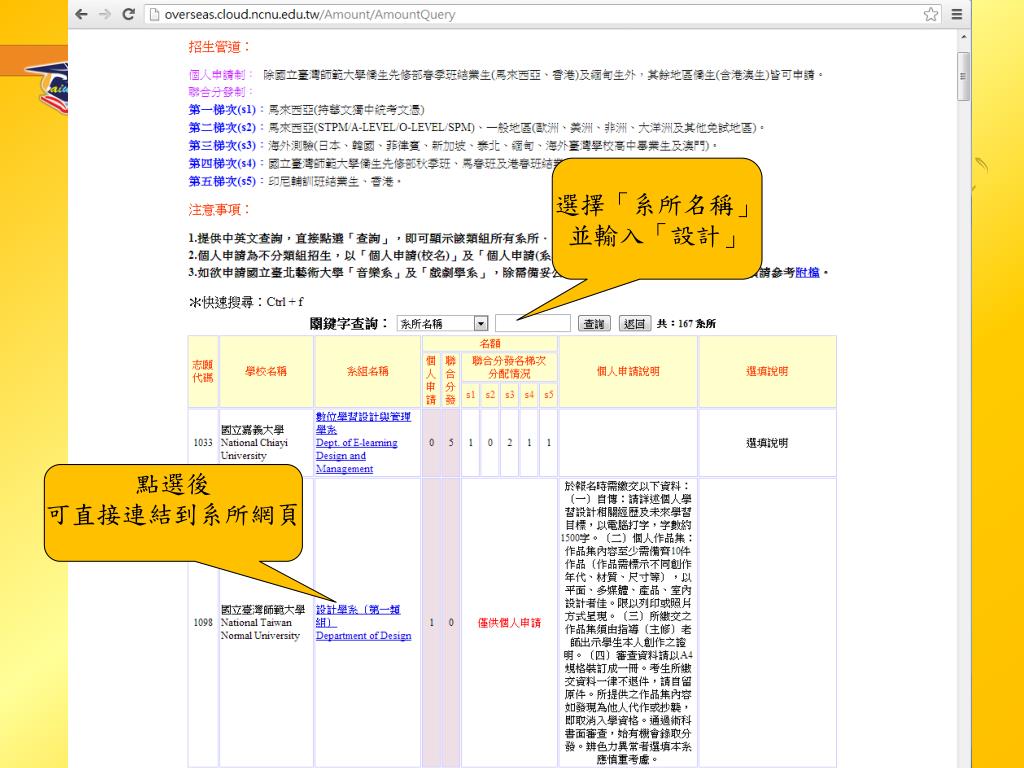Click the 返回 button
The width and height of the screenshot is (1024, 768).
(x=634, y=323)
